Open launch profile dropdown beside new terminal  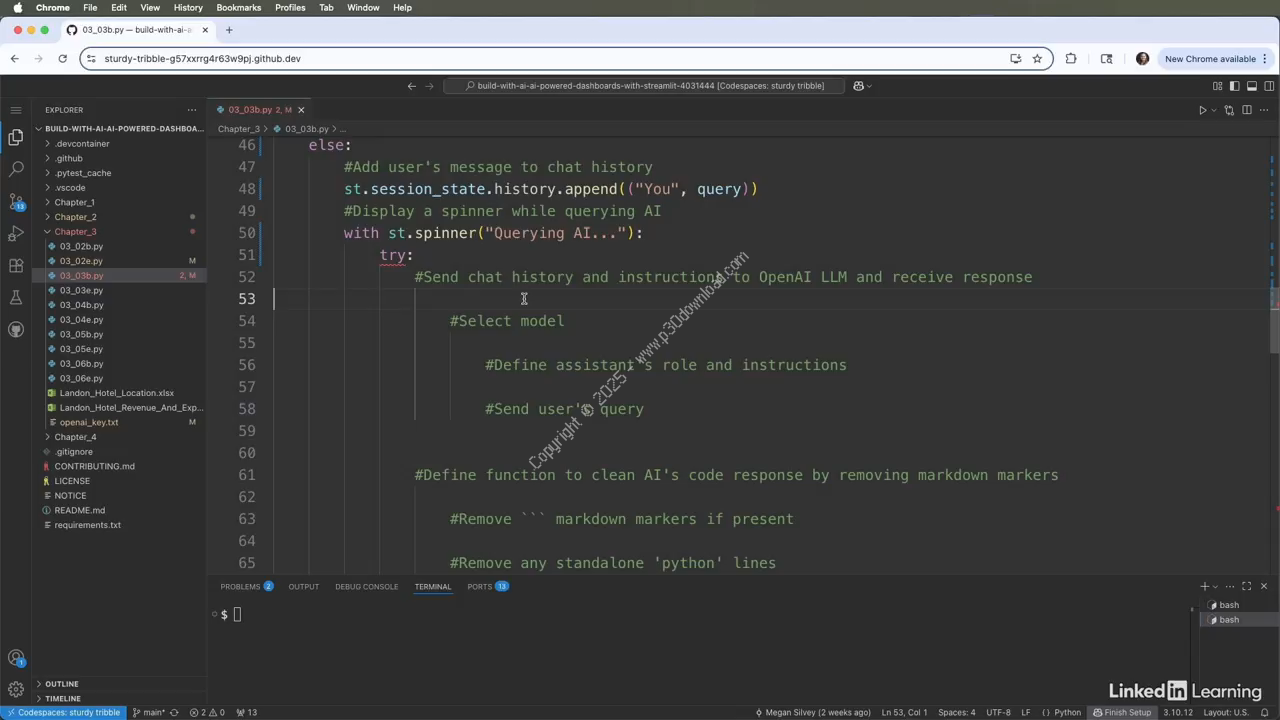point(1216,586)
